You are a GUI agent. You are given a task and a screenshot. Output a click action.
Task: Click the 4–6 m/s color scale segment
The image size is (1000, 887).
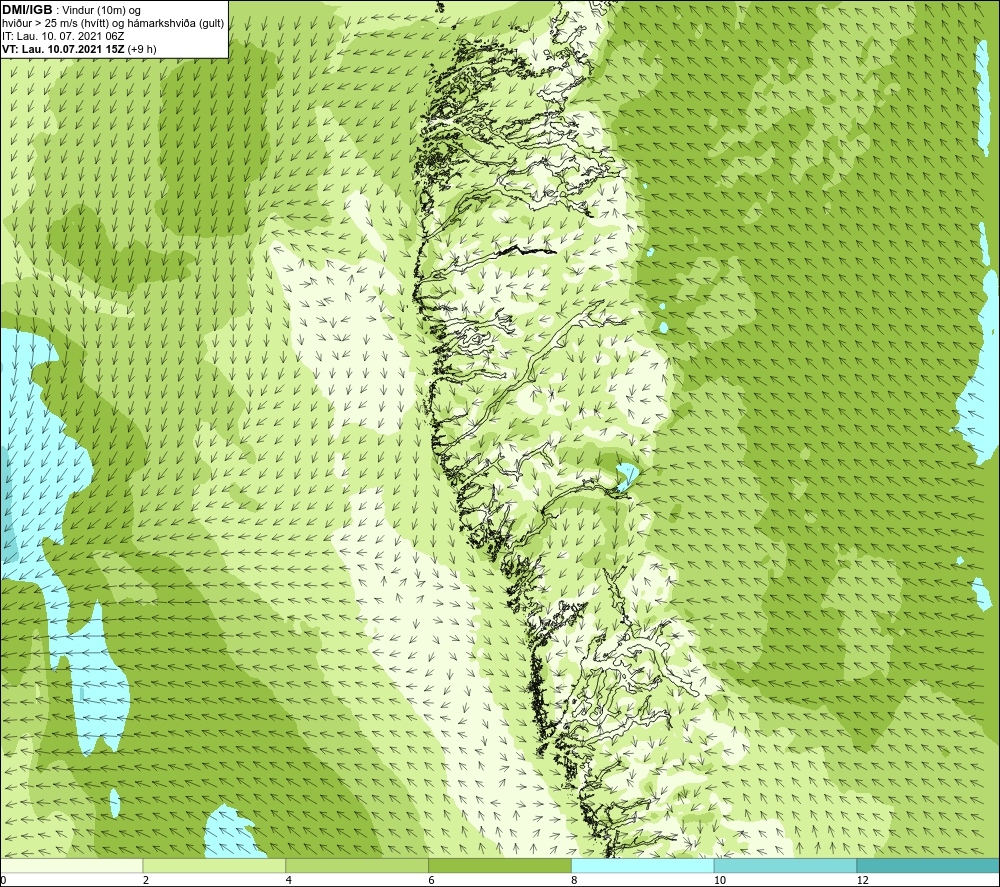[357, 865]
